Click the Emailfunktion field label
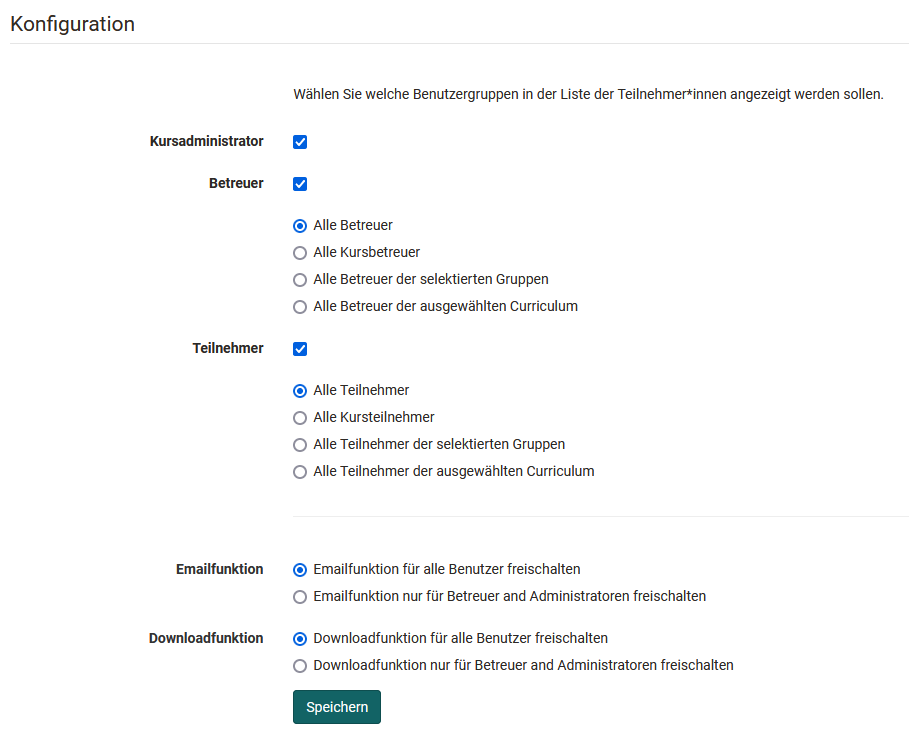909x733 pixels. [221, 569]
